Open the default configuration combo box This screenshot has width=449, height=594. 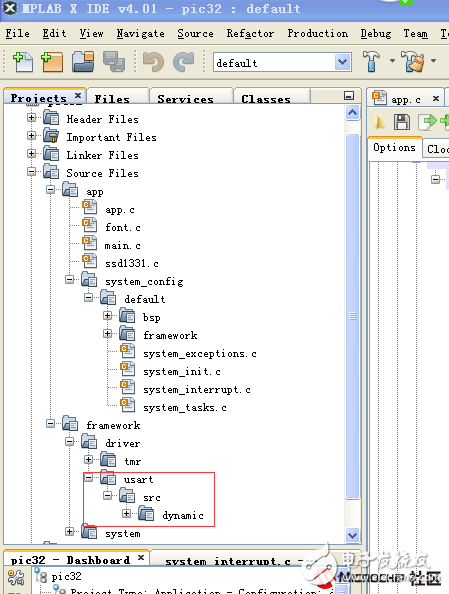coord(282,63)
